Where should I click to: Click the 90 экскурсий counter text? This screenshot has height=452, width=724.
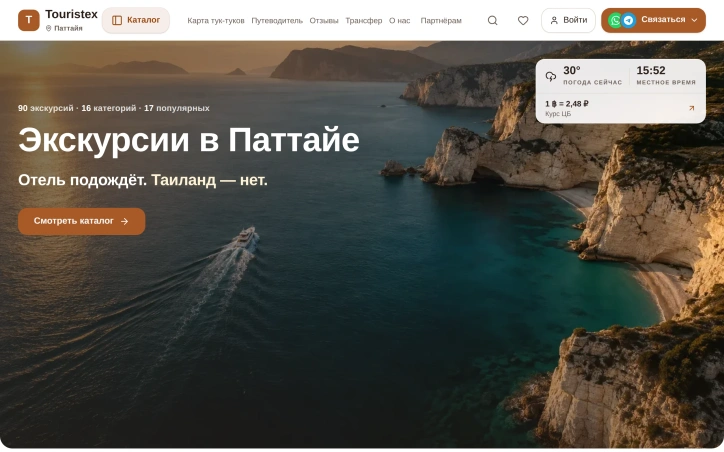pyautogui.click(x=46, y=108)
